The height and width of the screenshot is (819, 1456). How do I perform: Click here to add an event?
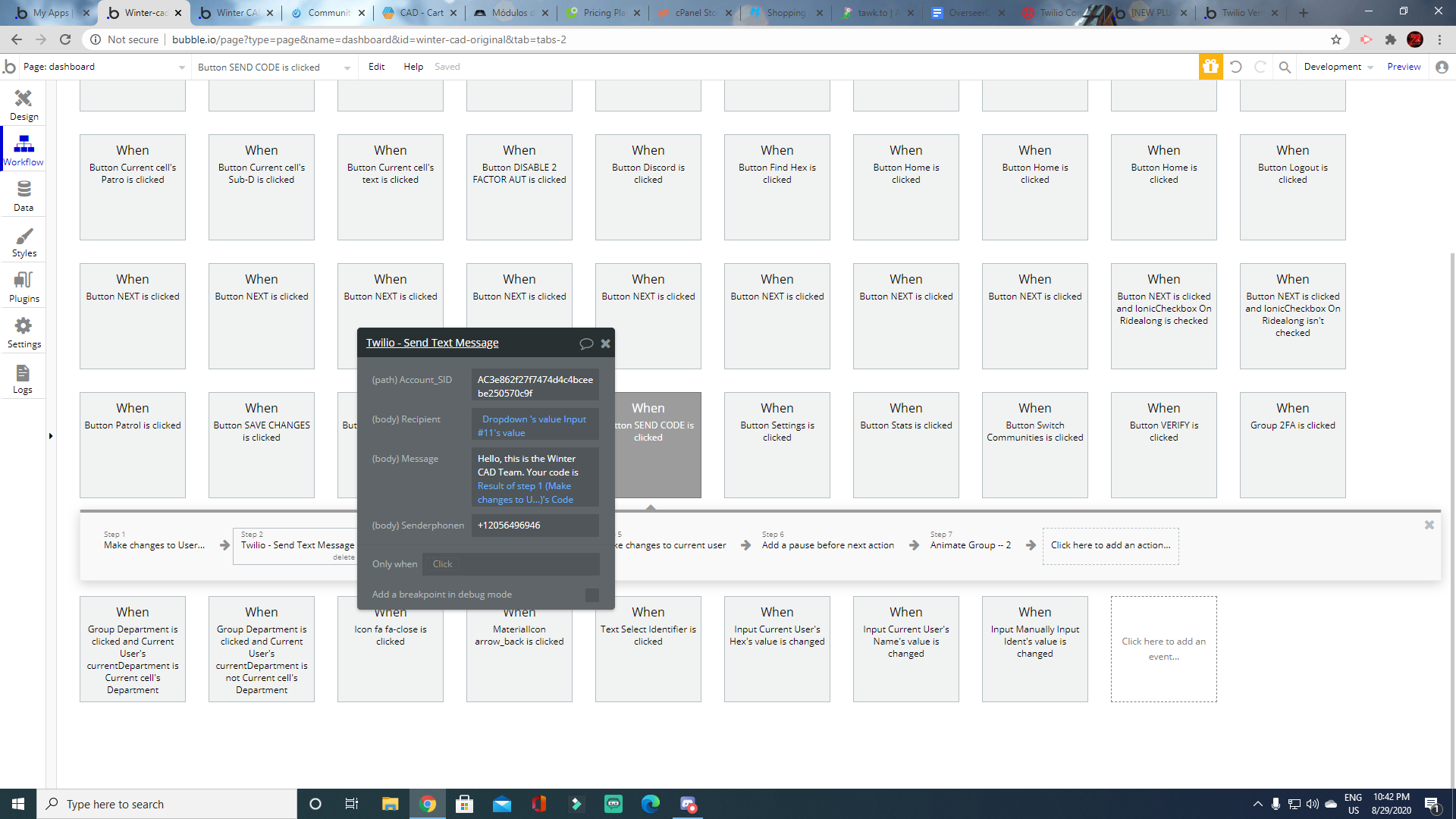[1163, 649]
